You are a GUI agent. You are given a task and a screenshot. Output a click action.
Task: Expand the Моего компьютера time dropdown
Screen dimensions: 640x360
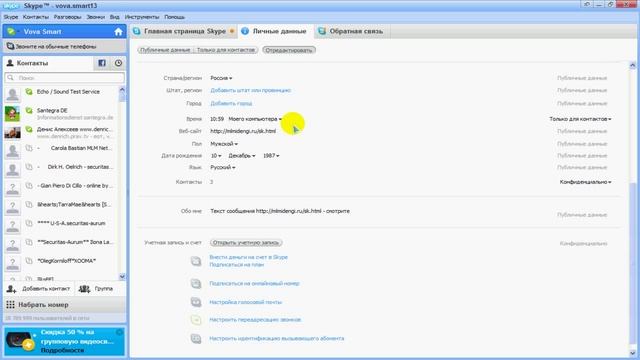pyautogui.click(x=255, y=119)
